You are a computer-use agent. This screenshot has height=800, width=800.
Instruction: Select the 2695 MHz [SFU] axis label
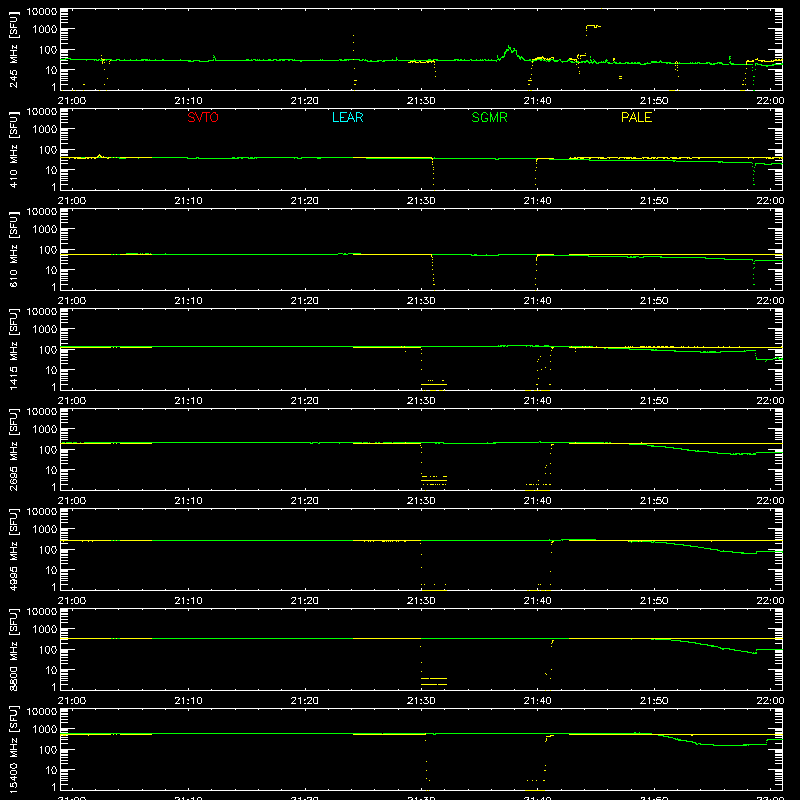tap(13, 449)
